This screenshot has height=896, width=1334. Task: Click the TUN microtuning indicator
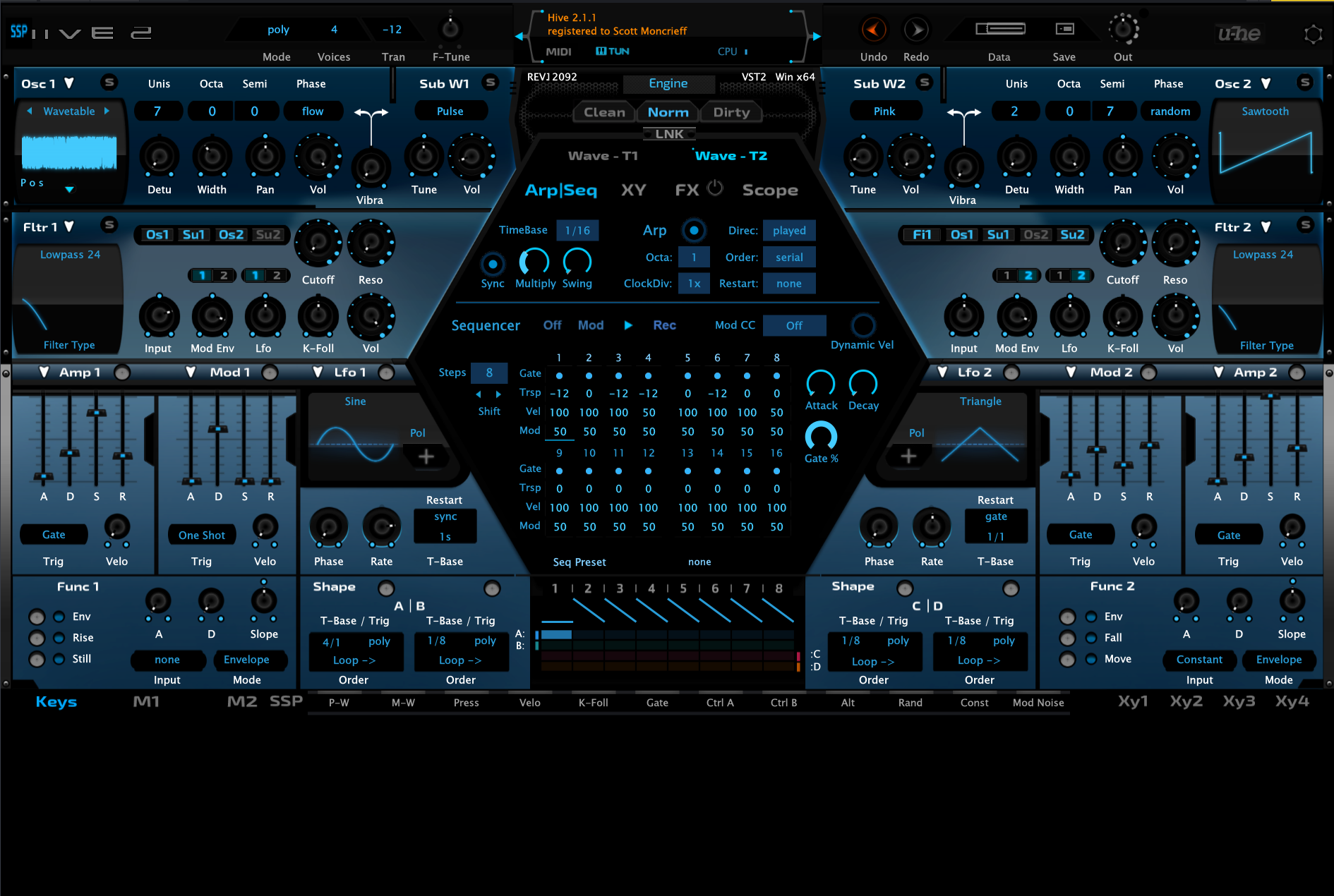click(x=612, y=52)
